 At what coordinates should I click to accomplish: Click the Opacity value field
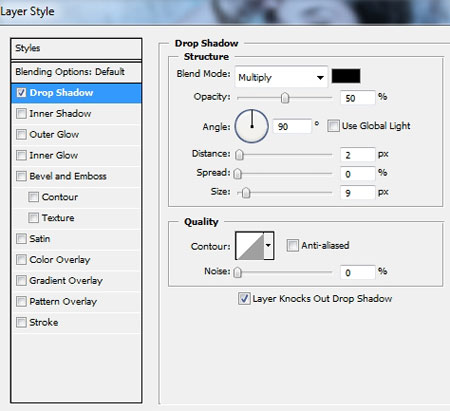click(x=358, y=98)
